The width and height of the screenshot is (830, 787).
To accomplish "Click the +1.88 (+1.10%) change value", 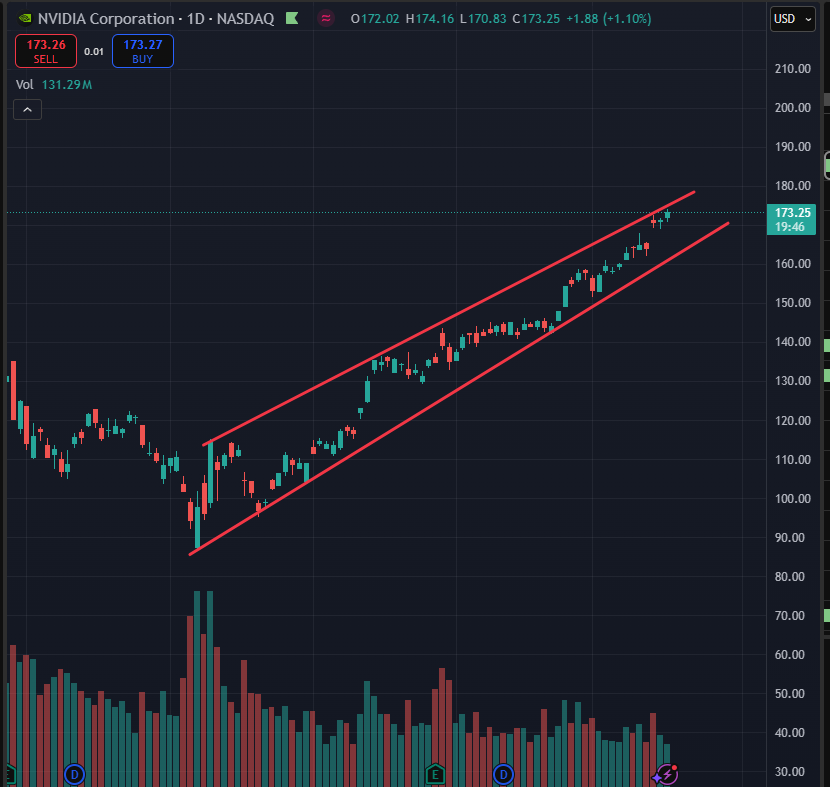I will 609,19.
